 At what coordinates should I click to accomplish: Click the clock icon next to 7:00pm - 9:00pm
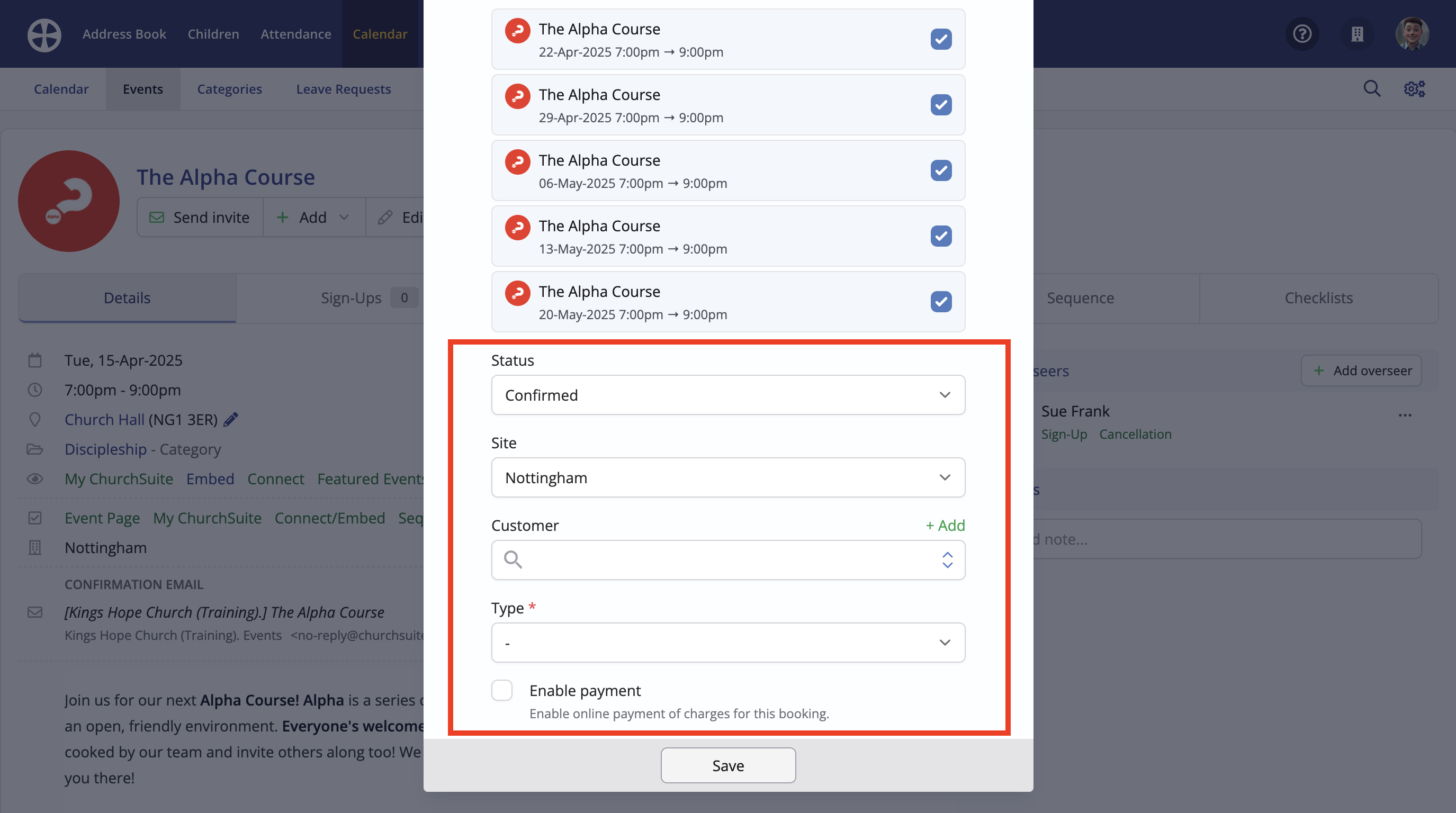tap(35, 390)
